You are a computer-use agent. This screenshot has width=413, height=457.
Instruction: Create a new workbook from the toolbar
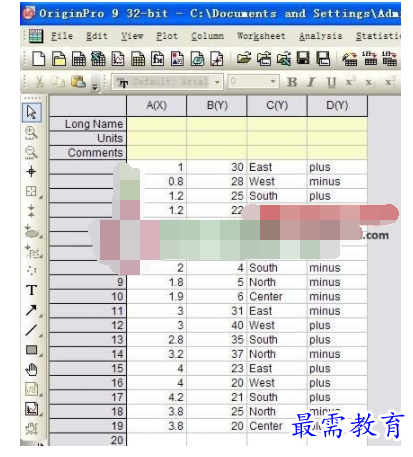pyautogui.click(x=79, y=59)
